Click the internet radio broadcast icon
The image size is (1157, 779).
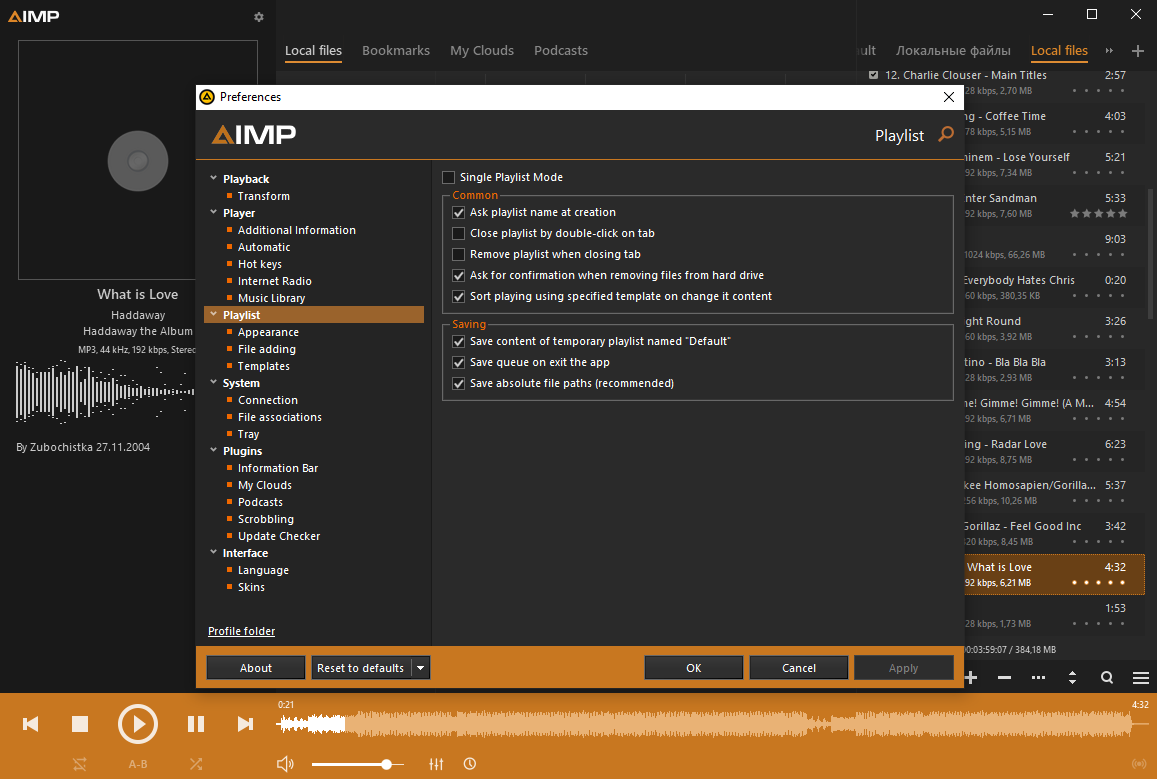point(1139,764)
